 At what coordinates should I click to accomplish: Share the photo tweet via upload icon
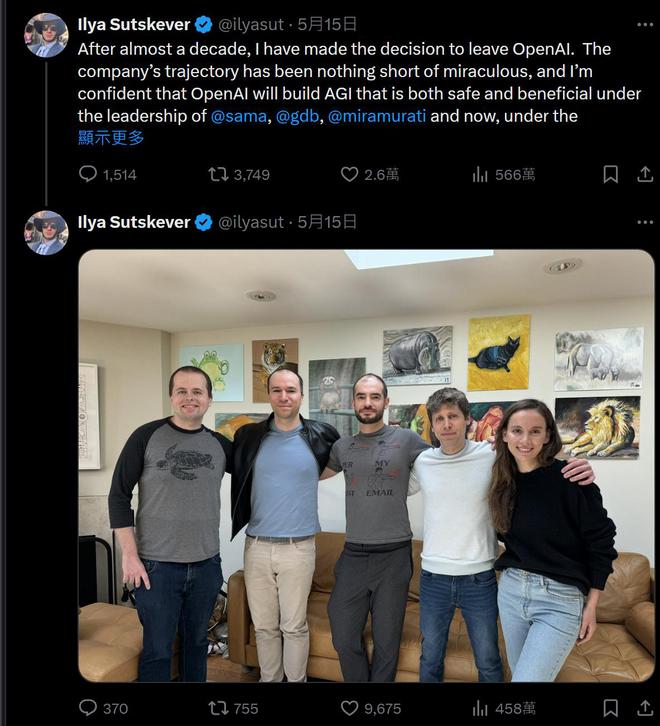tap(645, 708)
